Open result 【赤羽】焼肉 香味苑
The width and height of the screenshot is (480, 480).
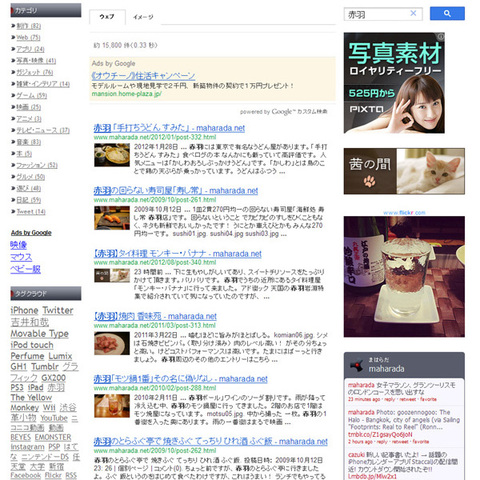tap(155, 316)
